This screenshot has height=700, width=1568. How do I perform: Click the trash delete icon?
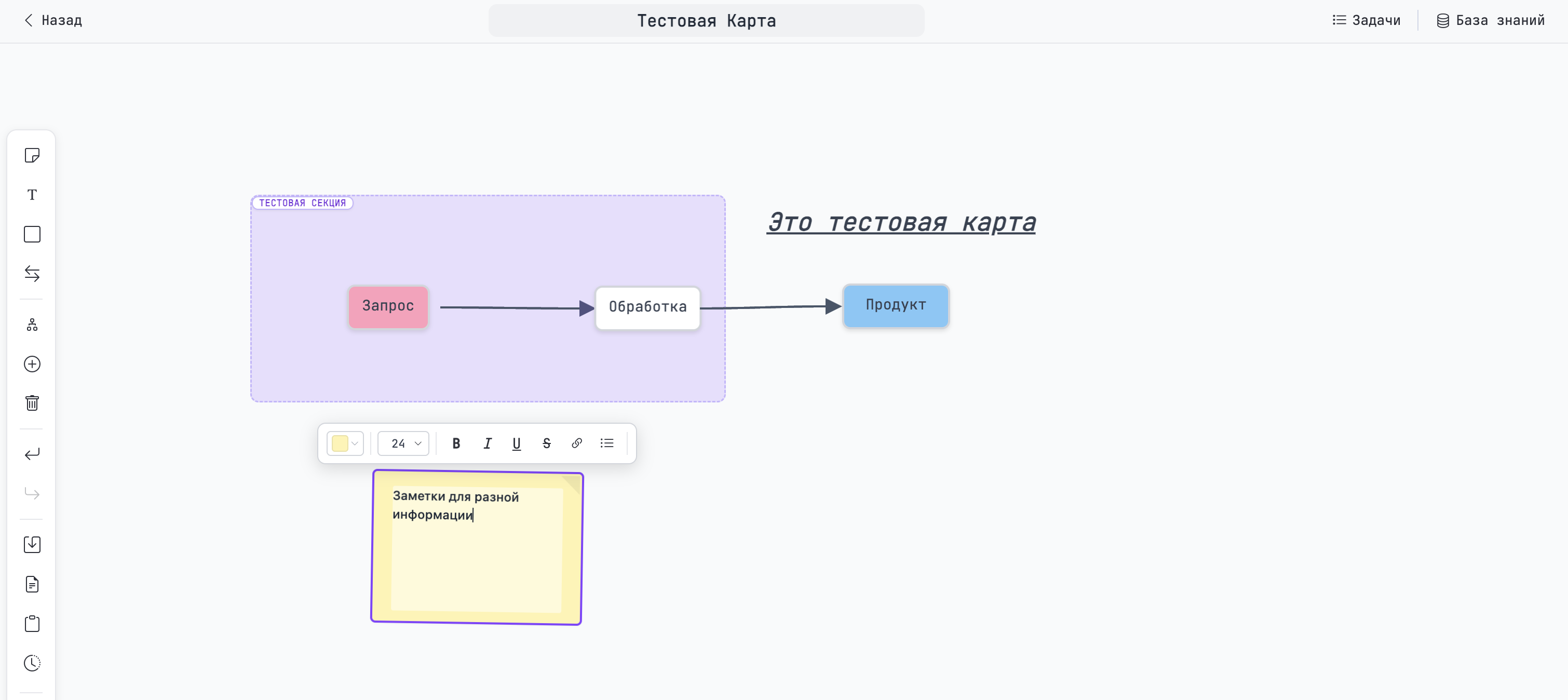click(x=32, y=403)
